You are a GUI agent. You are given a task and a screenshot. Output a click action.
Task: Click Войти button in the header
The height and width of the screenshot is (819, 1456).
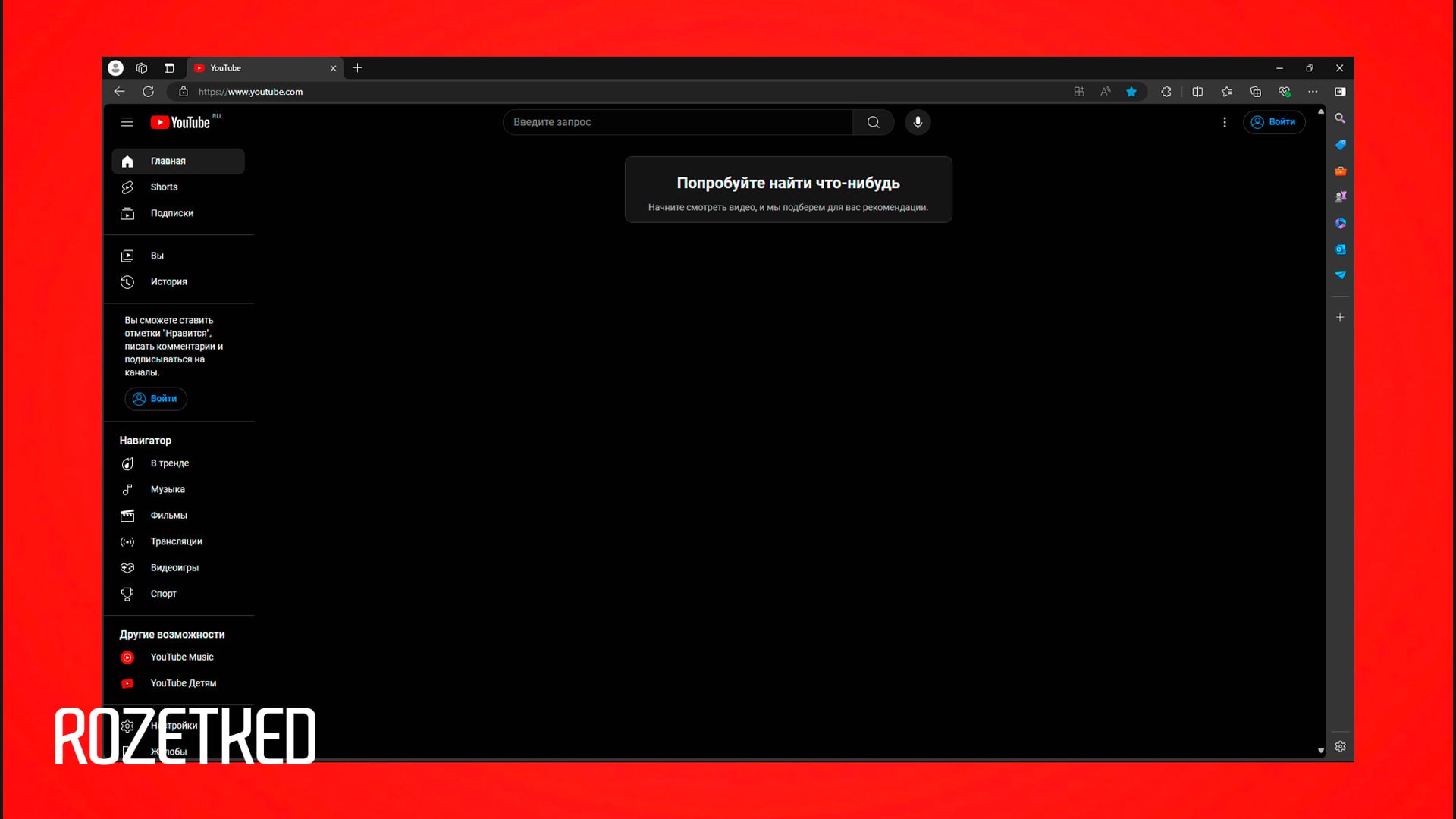1273,122
